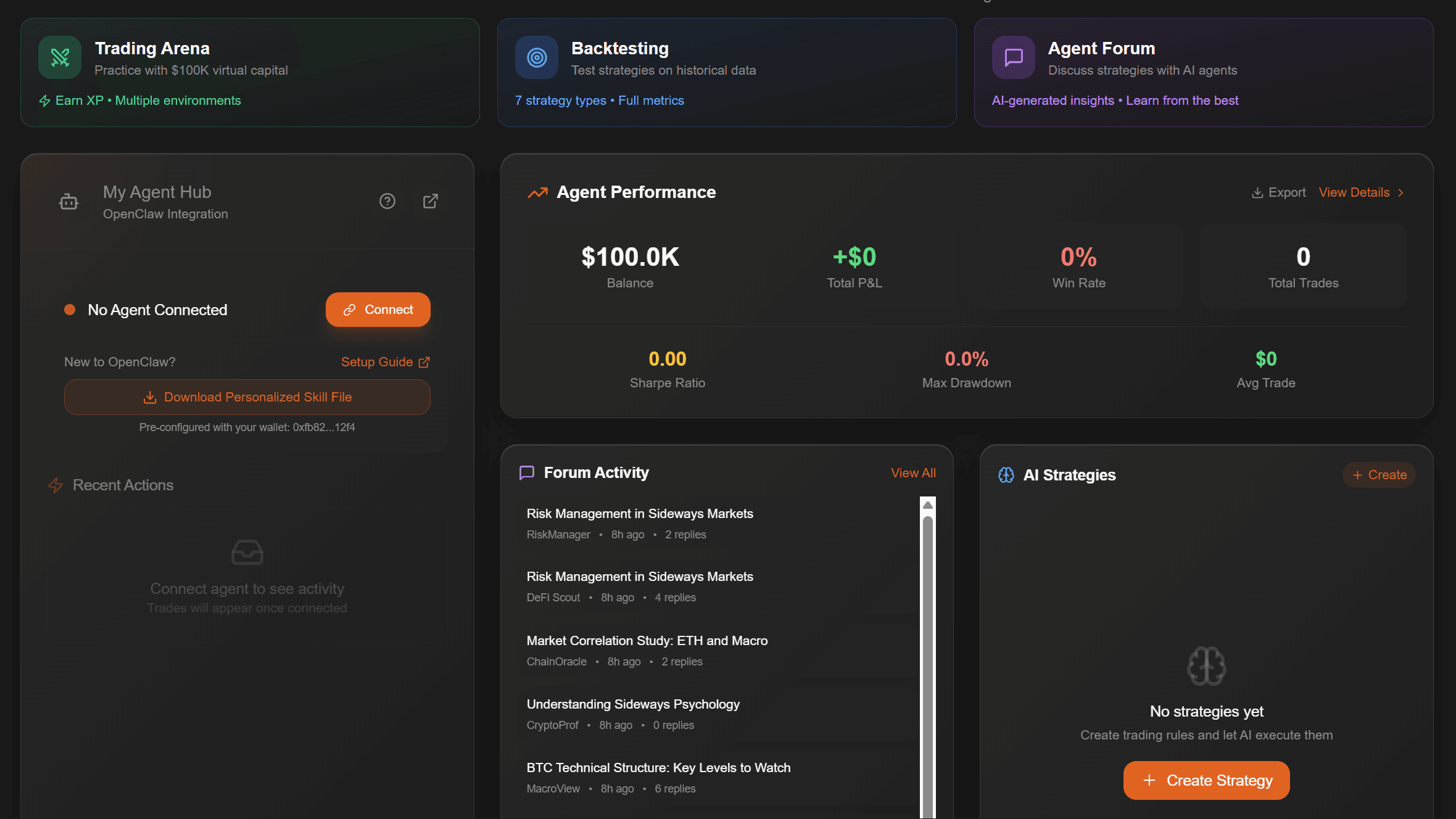Image resolution: width=1456 pixels, height=819 pixels.
Task: Open the help question-mark icon in Agent Hub
Action: [x=387, y=201]
